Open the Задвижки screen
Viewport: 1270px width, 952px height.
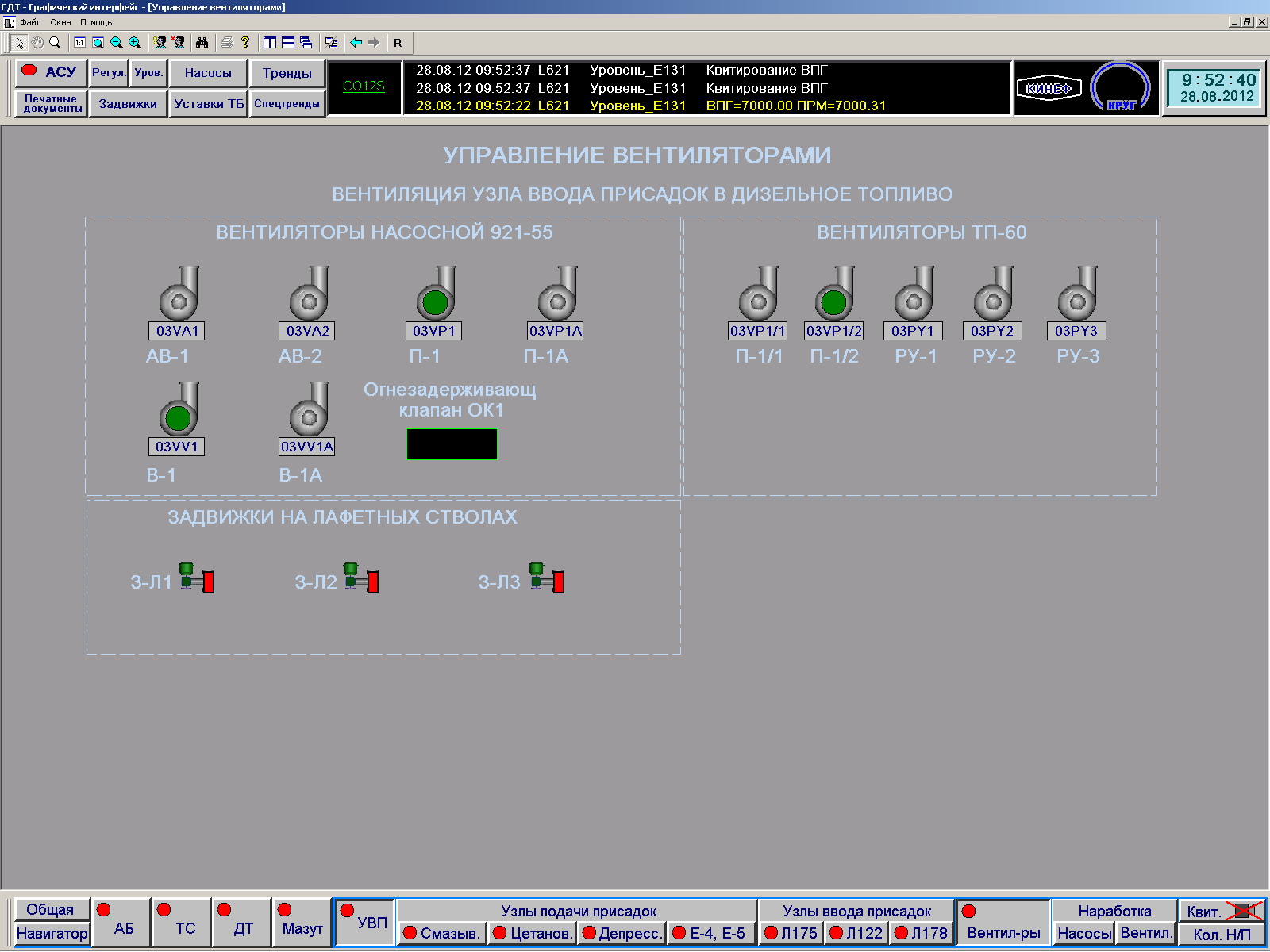coord(128,104)
